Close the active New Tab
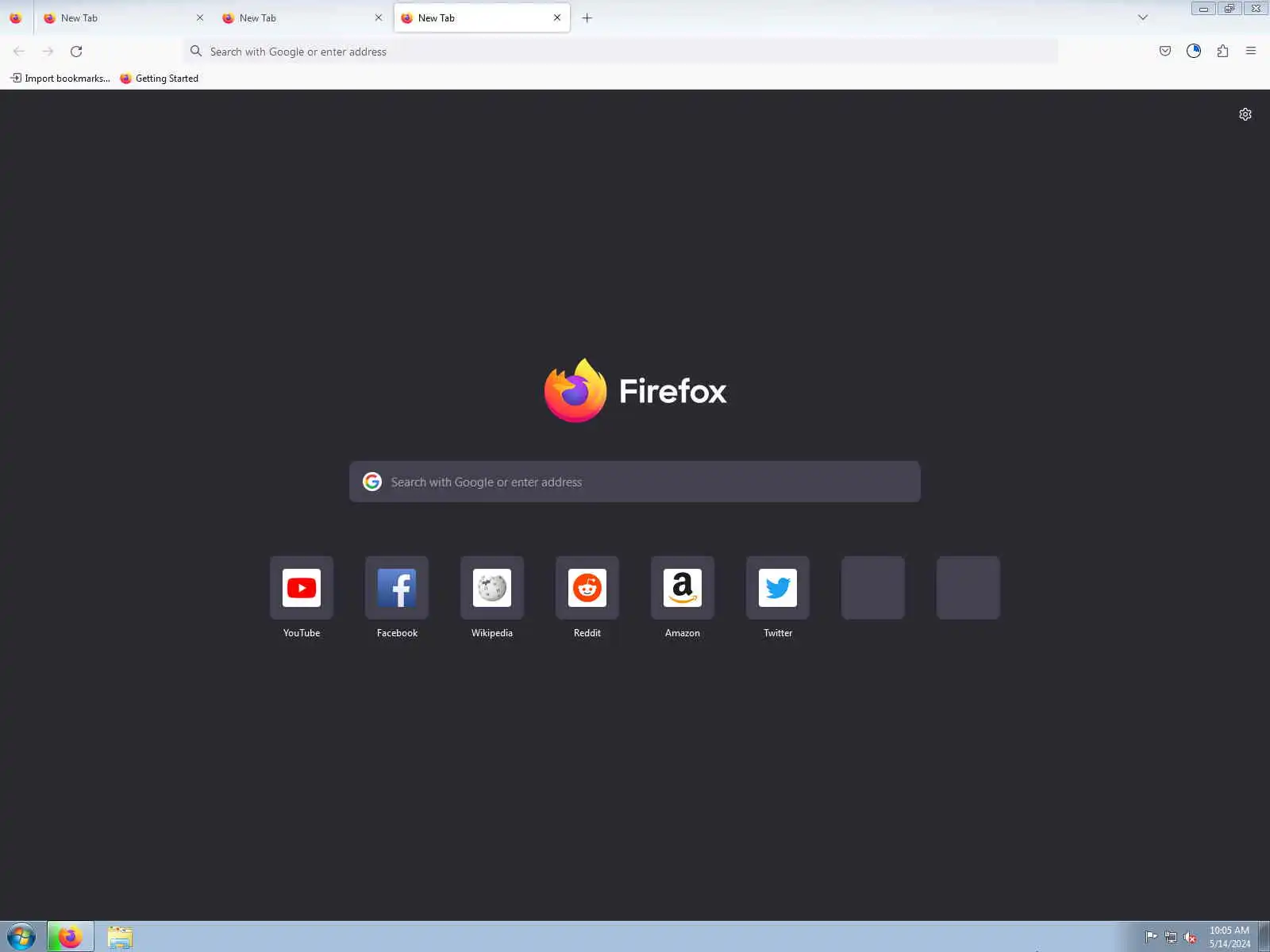Viewport: 1270px width, 952px height. (x=557, y=17)
